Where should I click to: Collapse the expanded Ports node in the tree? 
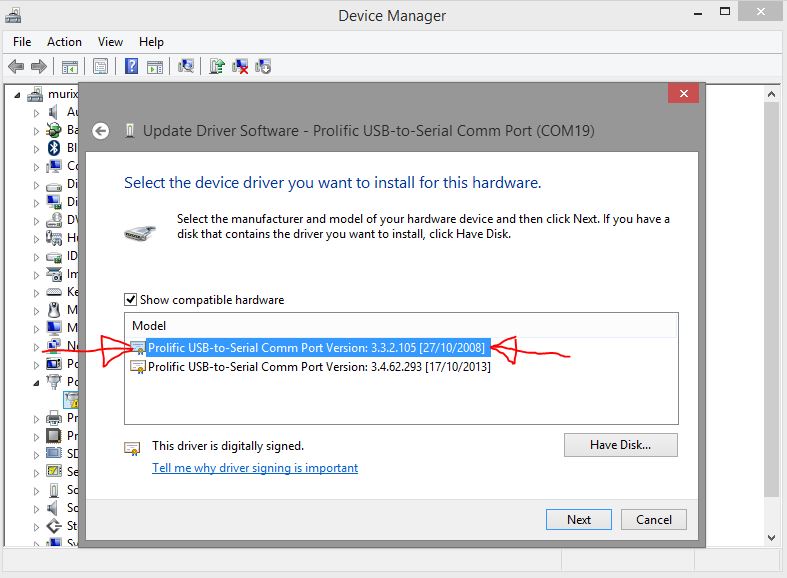[37, 381]
